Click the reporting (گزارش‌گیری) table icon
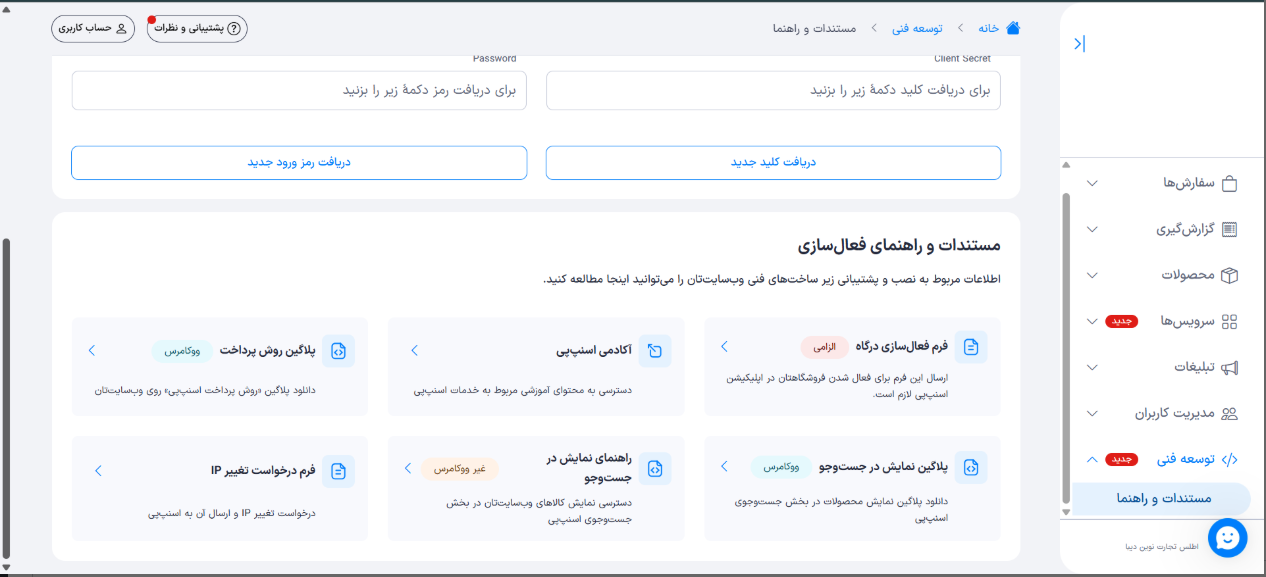The height and width of the screenshot is (577, 1266). click(1230, 229)
